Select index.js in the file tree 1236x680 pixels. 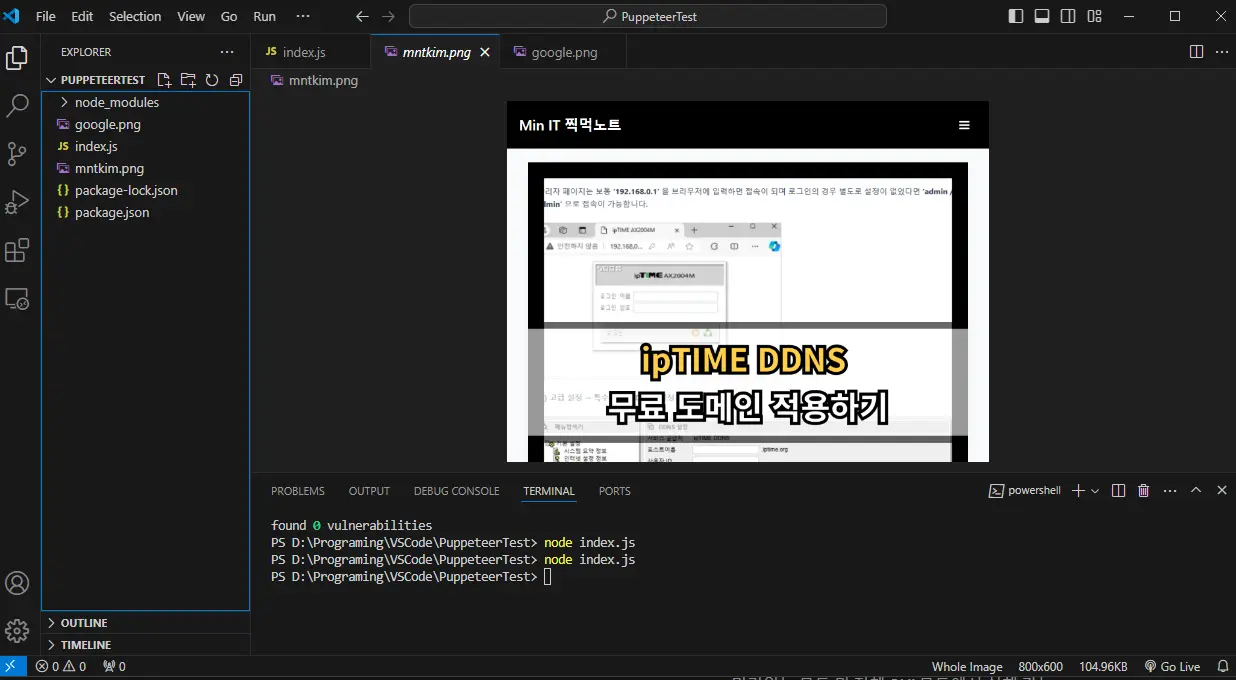(145, 146)
